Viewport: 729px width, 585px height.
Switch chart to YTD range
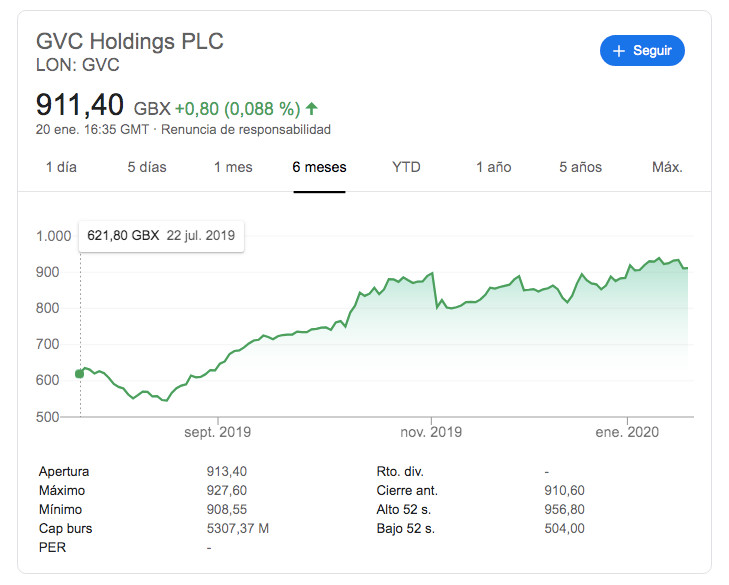406,167
